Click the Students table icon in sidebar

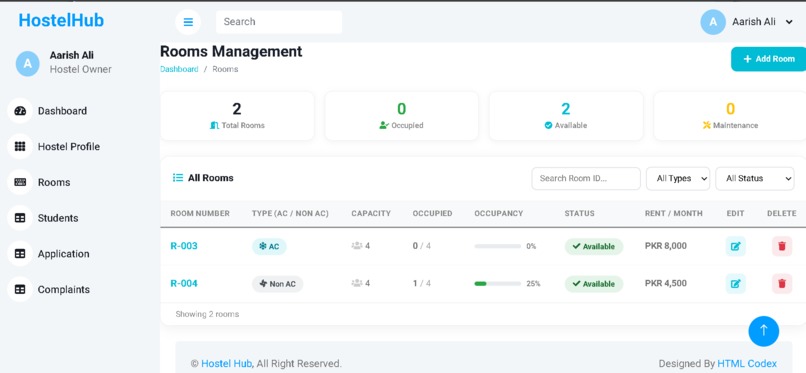coord(20,218)
